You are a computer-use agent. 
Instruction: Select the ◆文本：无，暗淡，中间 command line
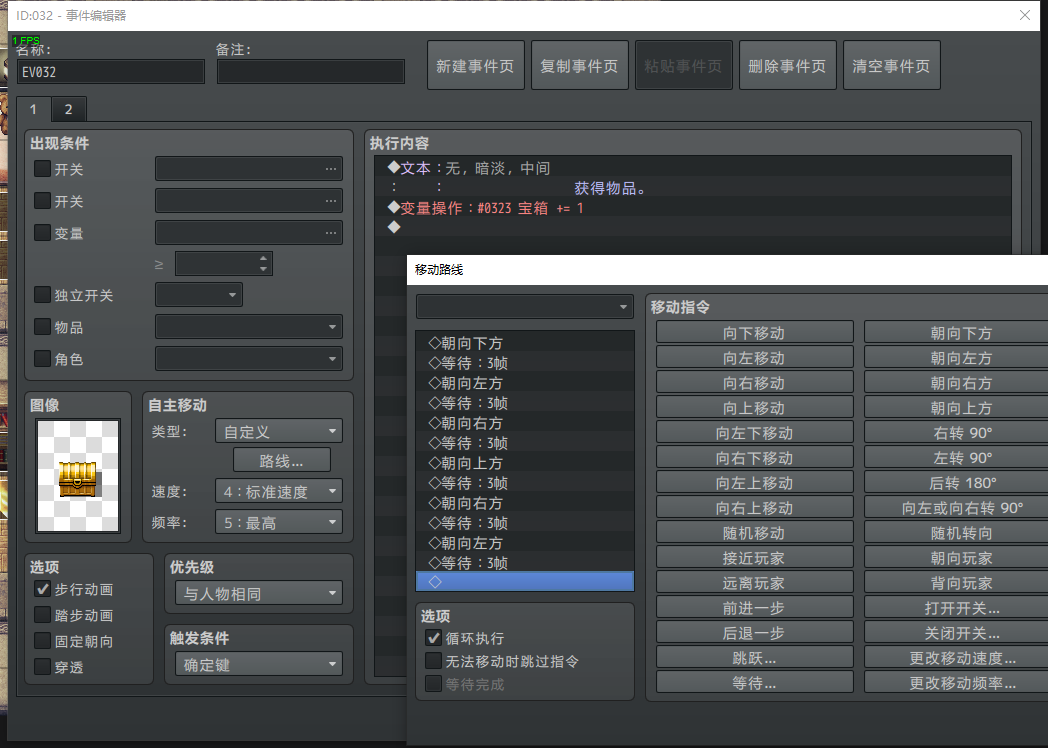(x=693, y=168)
